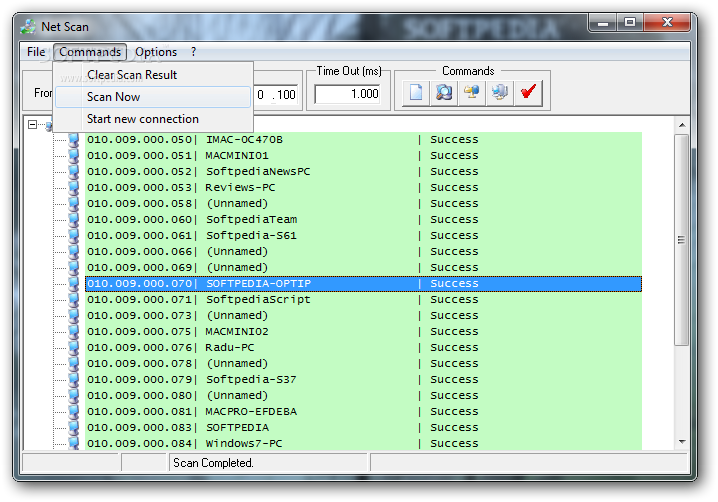718x502 pixels.
Task: Click the computer icon beside MACPRO-EFDEBA
Action: pyautogui.click(x=73, y=411)
